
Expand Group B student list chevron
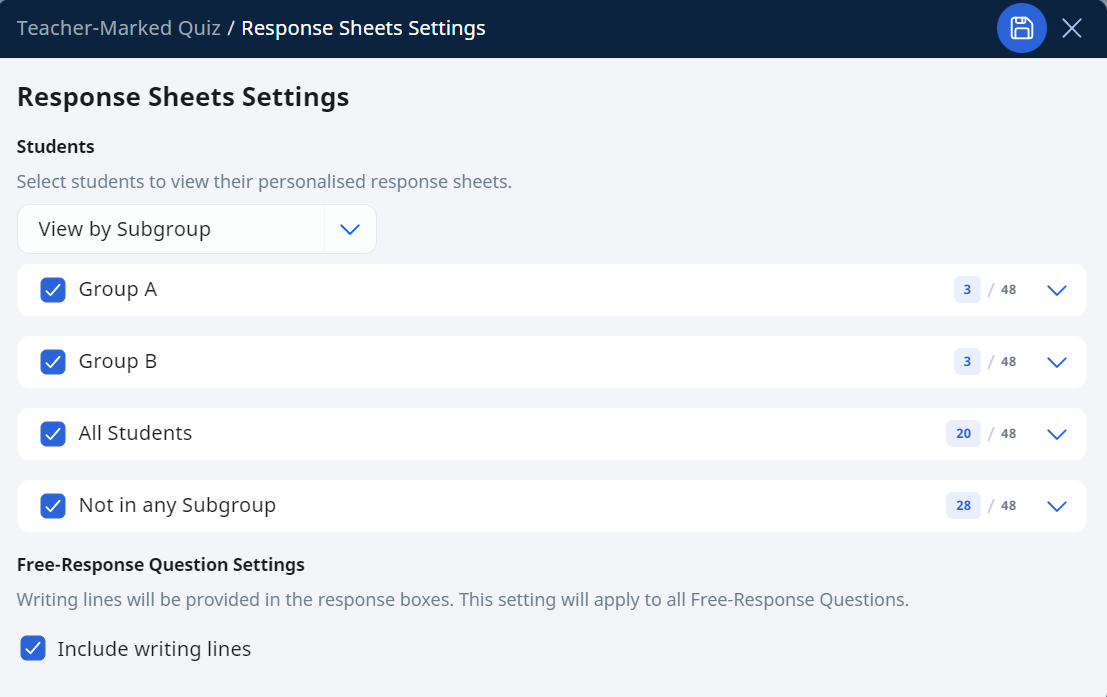pyautogui.click(x=1056, y=362)
